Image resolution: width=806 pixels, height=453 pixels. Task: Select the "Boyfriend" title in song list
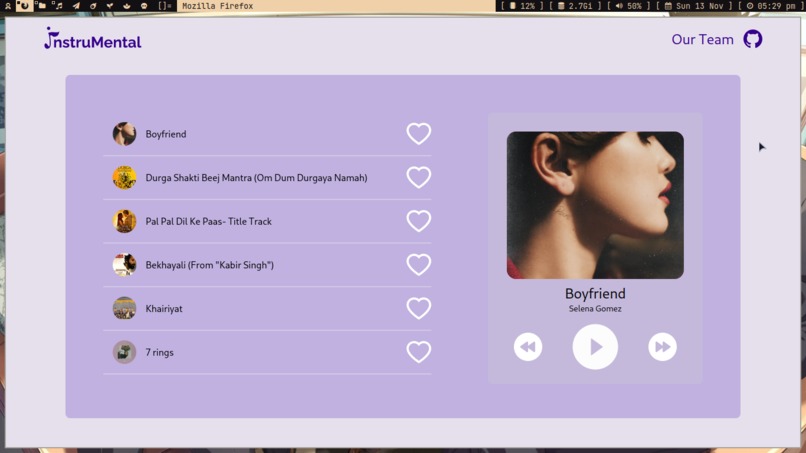coord(166,134)
